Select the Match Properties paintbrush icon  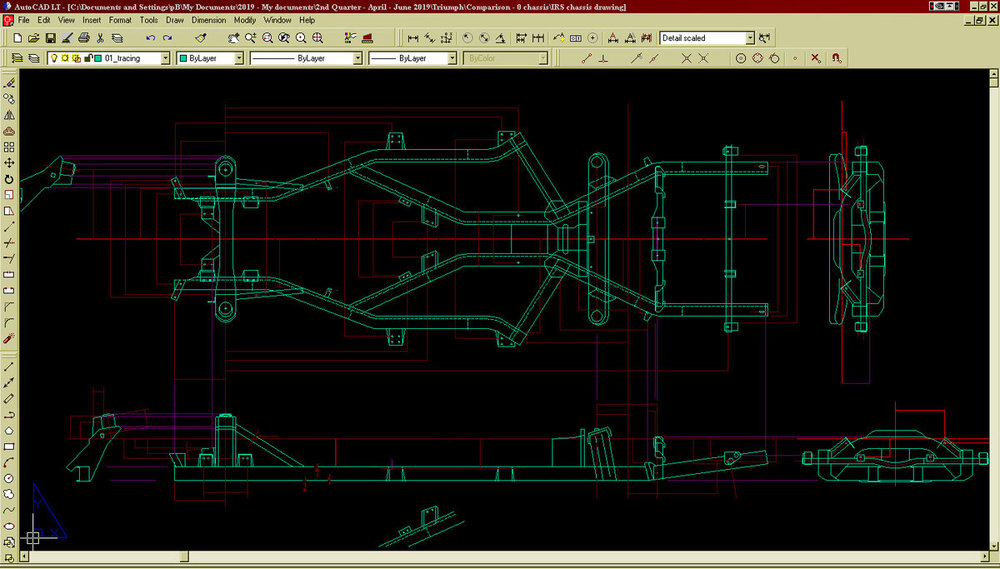[x=201, y=38]
